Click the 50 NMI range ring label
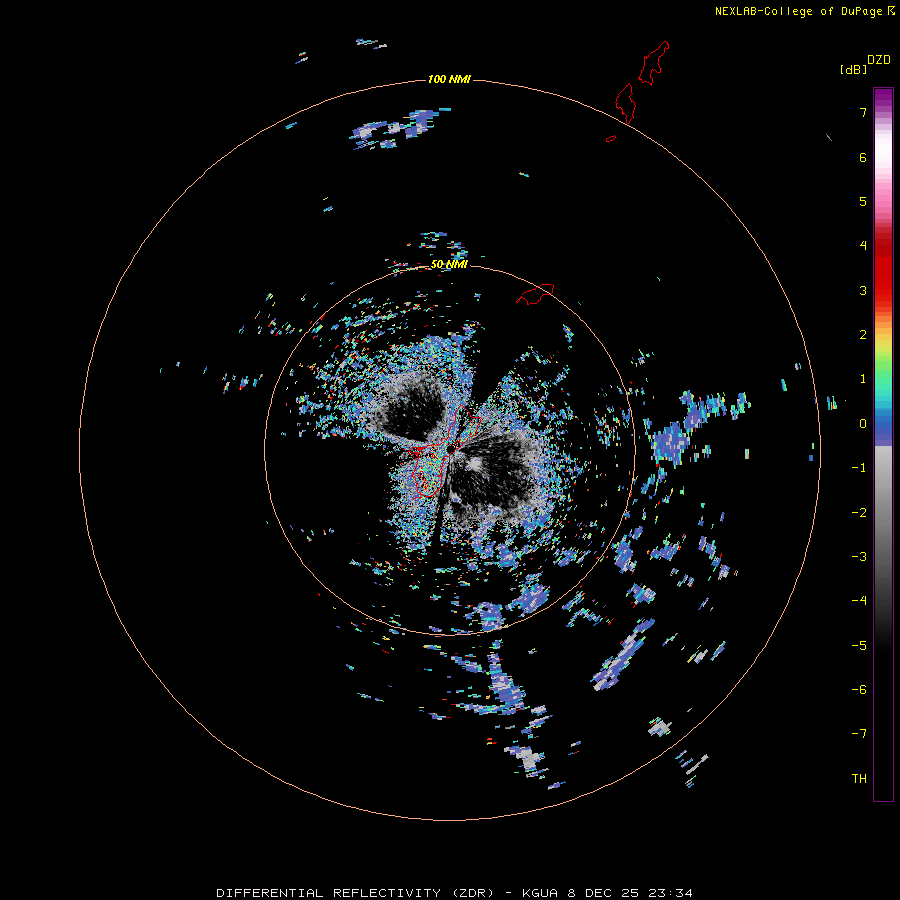This screenshot has height=900, width=900. pos(449,264)
